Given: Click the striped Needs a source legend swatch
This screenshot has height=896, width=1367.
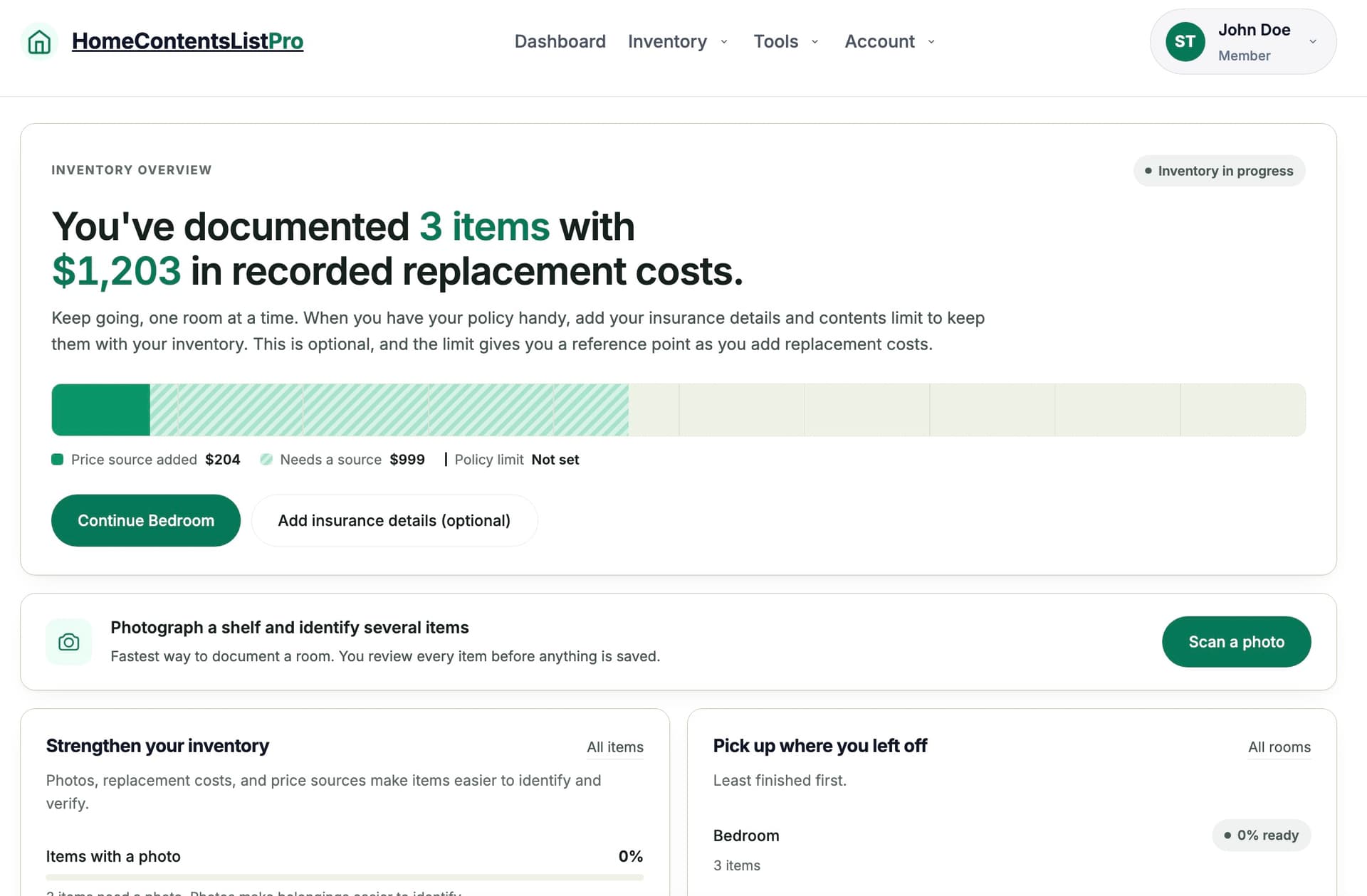Looking at the screenshot, I should (x=266, y=460).
